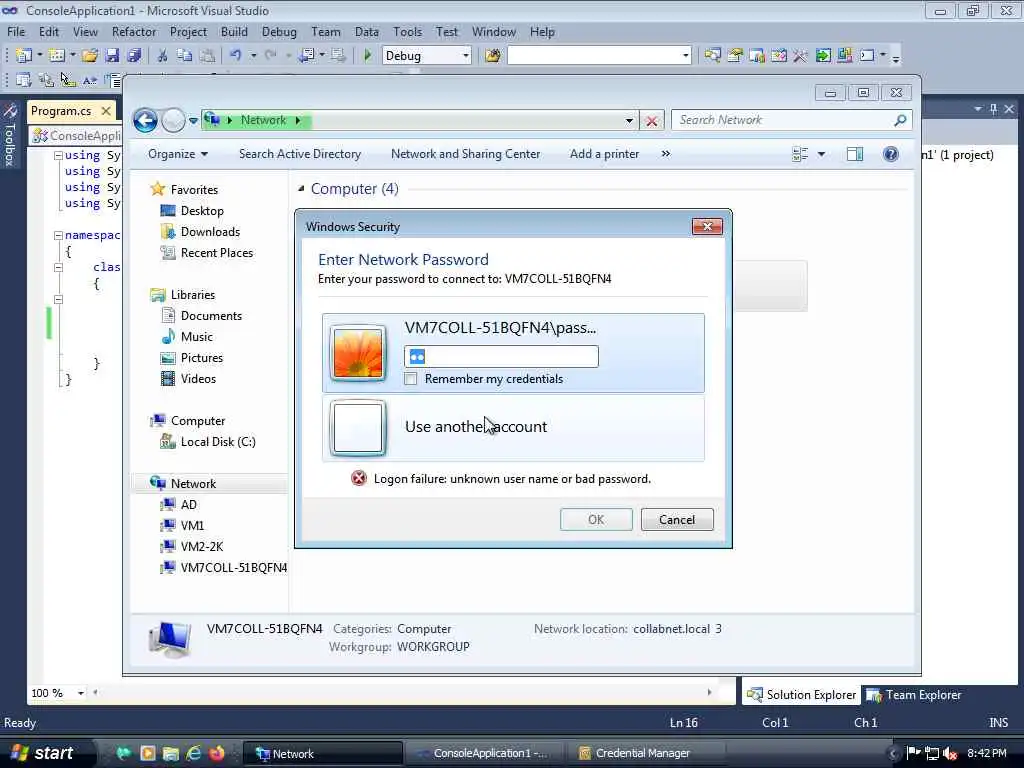The image size is (1024, 768).
Task: Click the Navigate Backward icon in toolbar
Action: [x=307, y=56]
